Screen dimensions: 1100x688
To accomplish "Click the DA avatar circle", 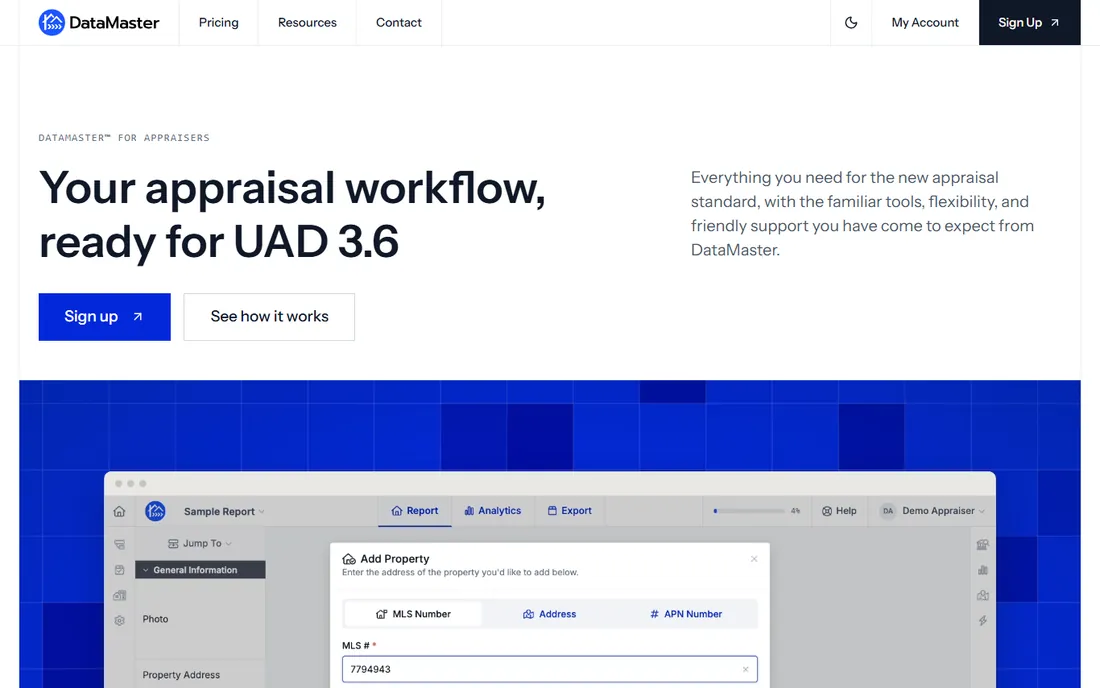I will pos(888,511).
